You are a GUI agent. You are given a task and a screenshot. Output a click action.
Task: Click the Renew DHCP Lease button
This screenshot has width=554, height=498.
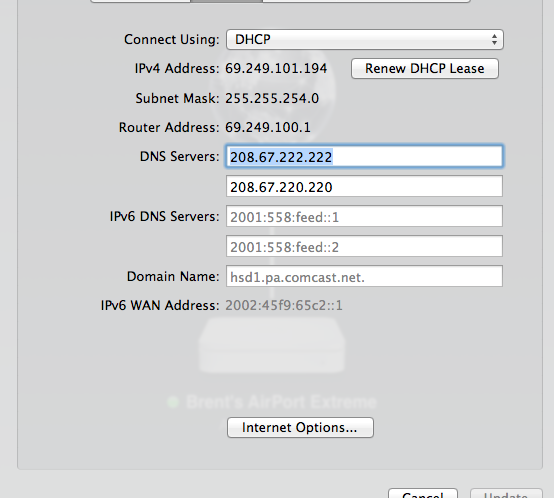[x=425, y=69]
